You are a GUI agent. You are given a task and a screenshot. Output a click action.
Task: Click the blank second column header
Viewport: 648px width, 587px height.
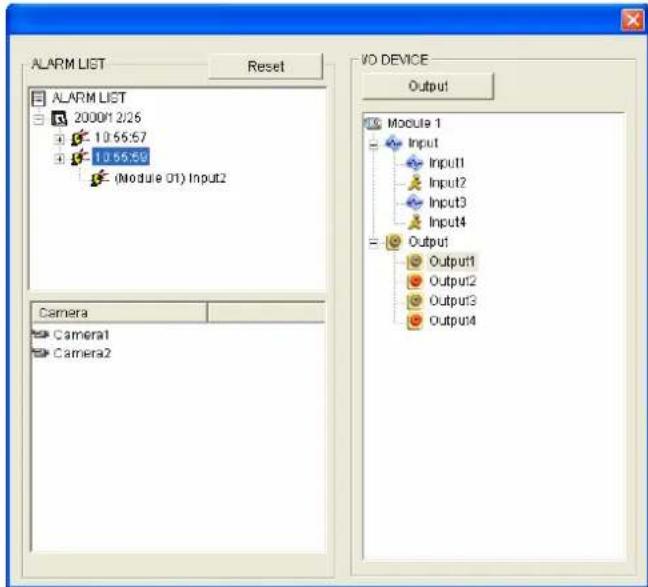[266, 313]
